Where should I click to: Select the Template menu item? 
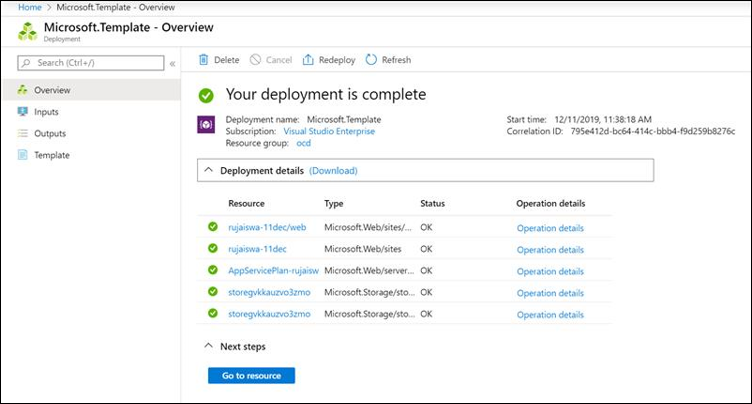(52, 155)
